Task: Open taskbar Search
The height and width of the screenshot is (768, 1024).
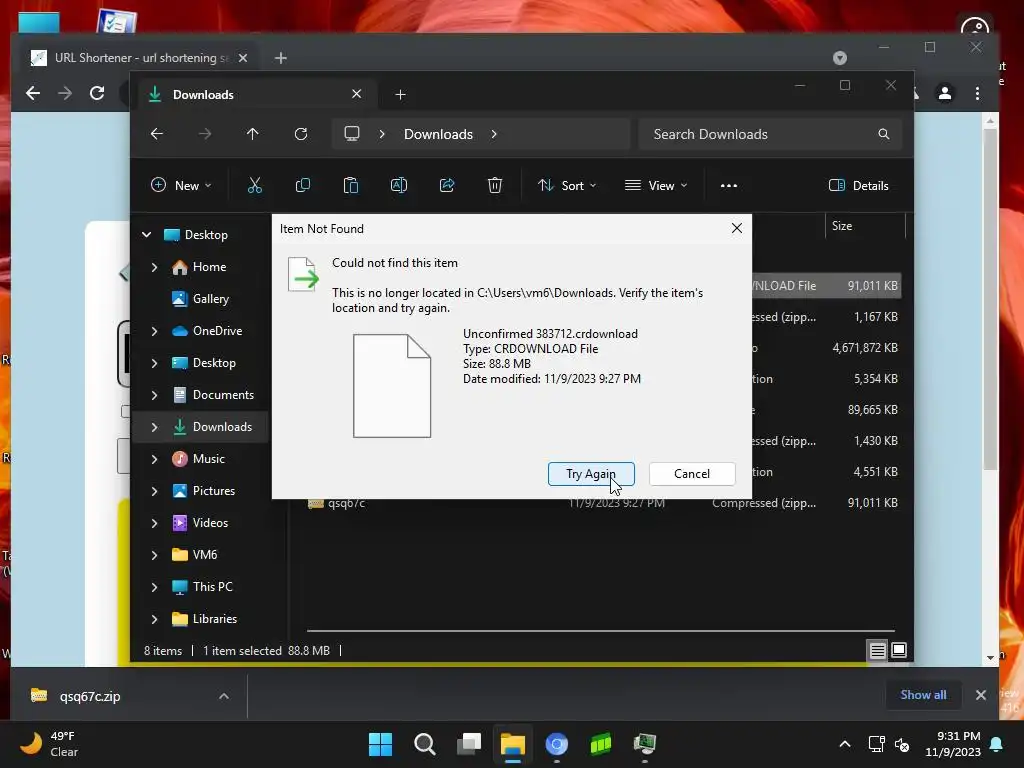Action: pos(424,744)
